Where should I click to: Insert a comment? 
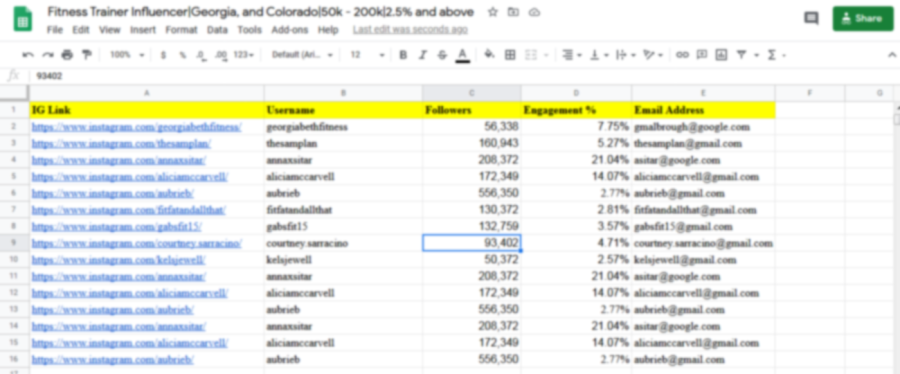click(701, 55)
